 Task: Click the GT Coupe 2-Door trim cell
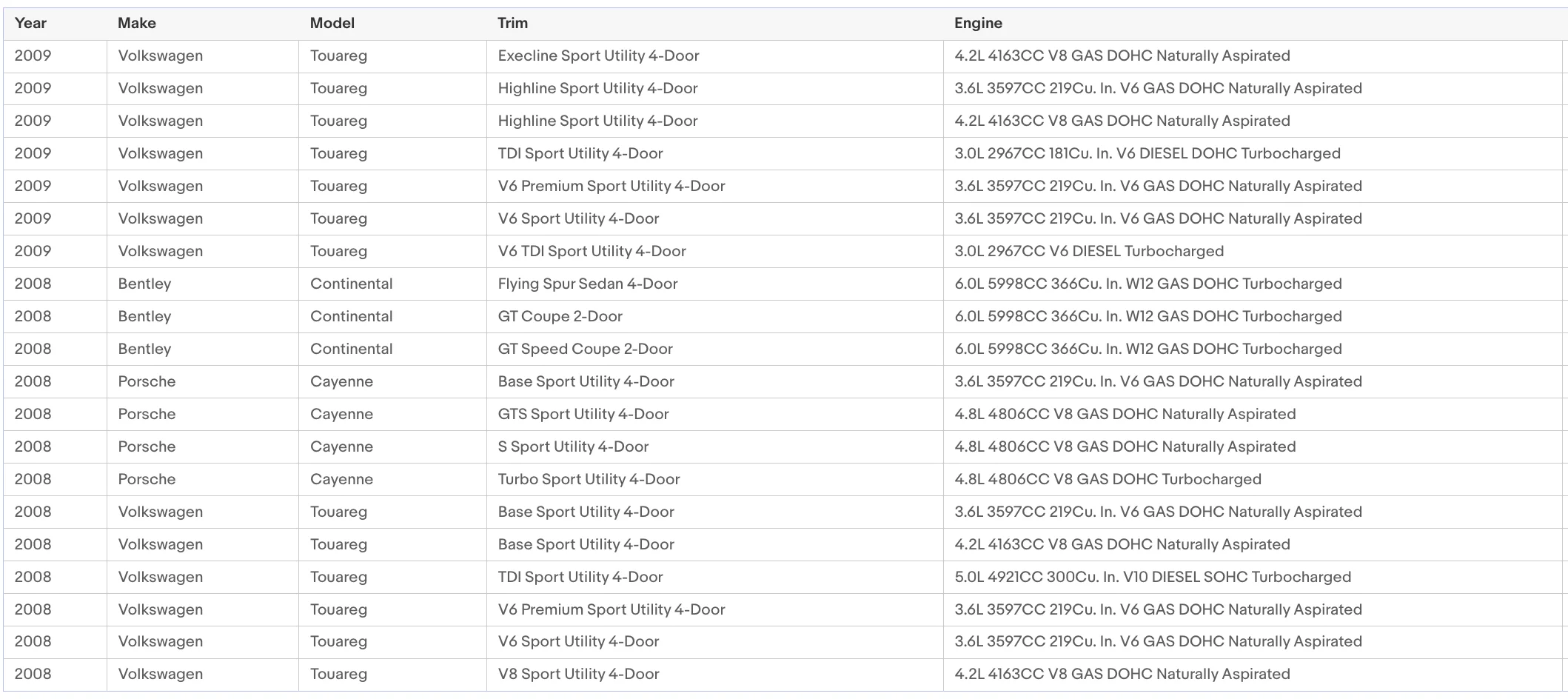point(714,317)
